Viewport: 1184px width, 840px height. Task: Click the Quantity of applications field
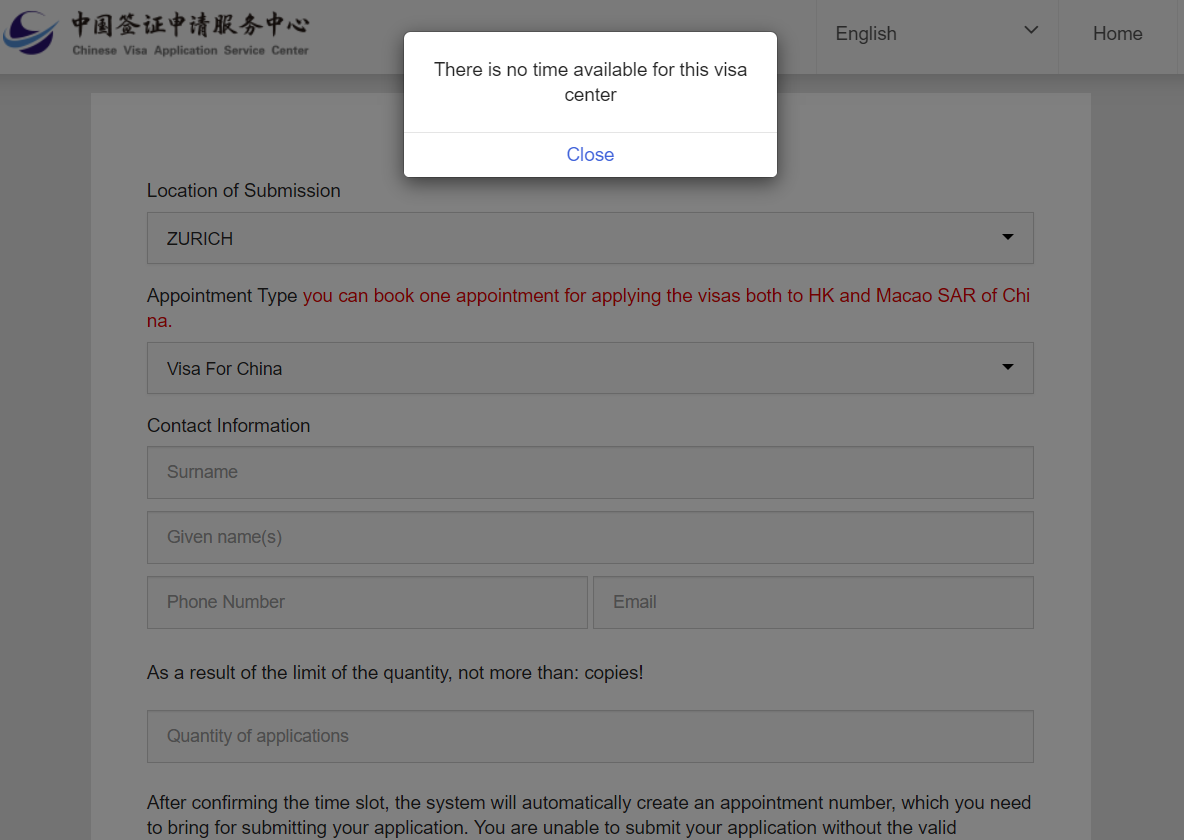pyautogui.click(x=590, y=736)
